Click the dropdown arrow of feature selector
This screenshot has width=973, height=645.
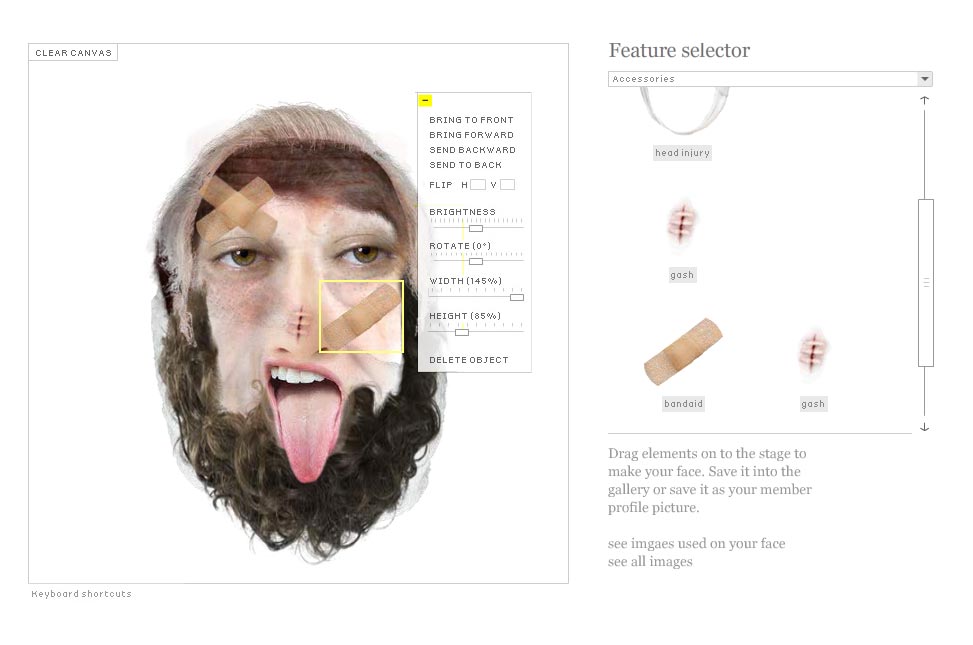click(925, 79)
